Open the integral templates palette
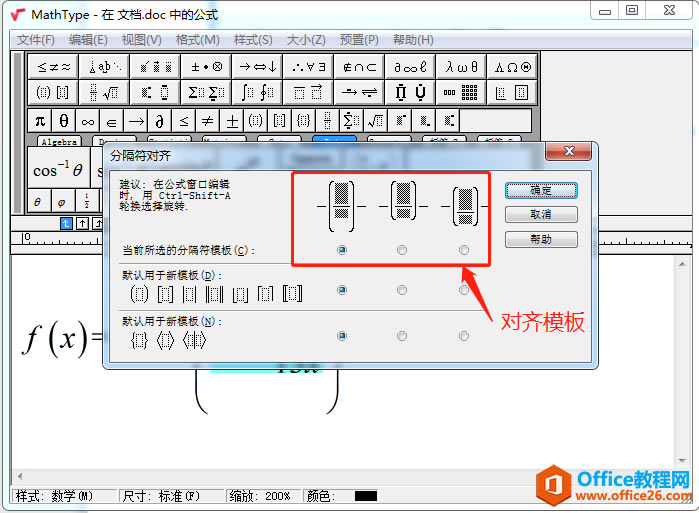The width and height of the screenshot is (699, 513). tap(257, 92)
